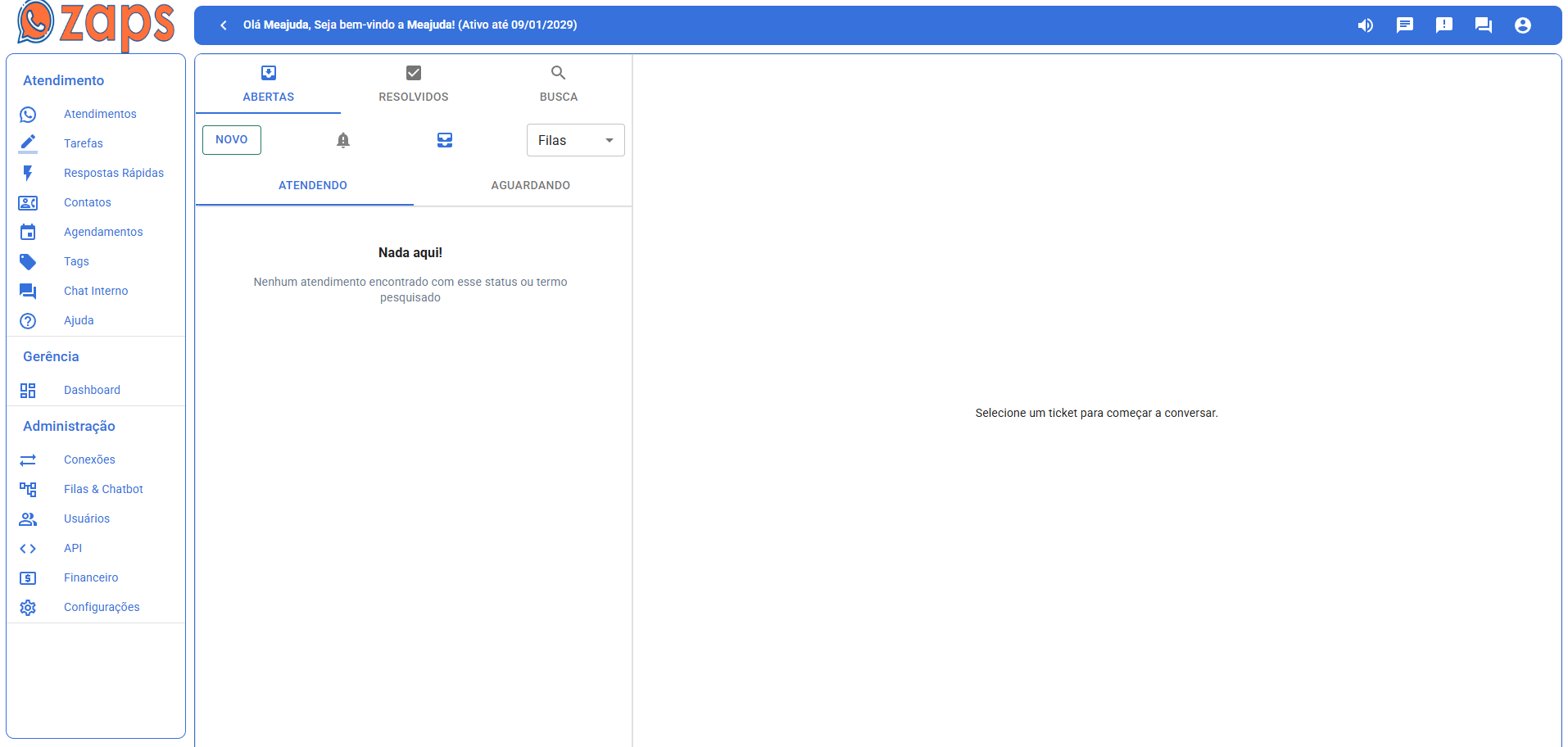1568x747 pixels.
Task: Toggle the show-all inbox icon
Action: click(445, 140)
